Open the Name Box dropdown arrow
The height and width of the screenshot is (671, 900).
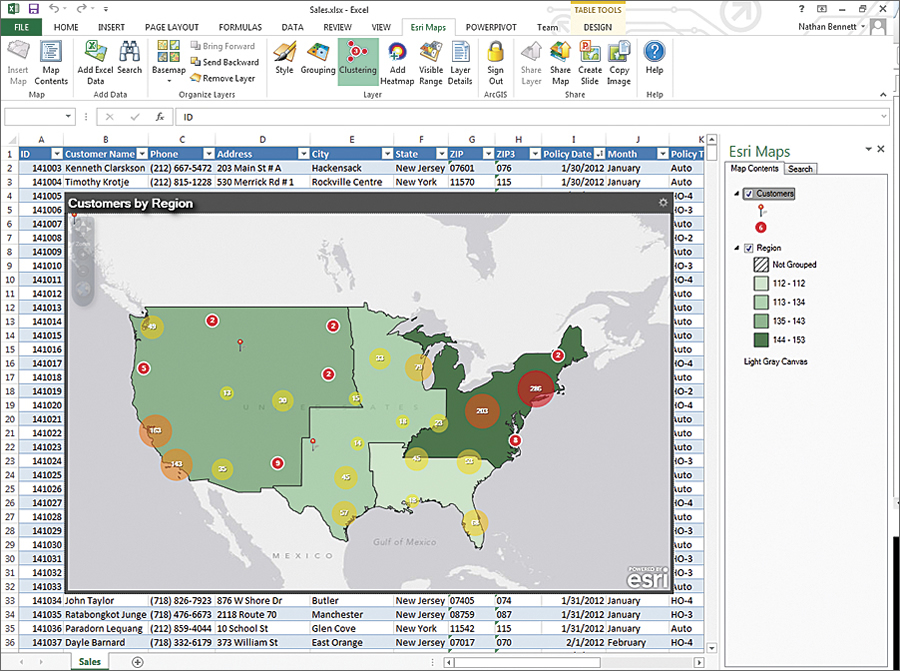coord(68,117)
